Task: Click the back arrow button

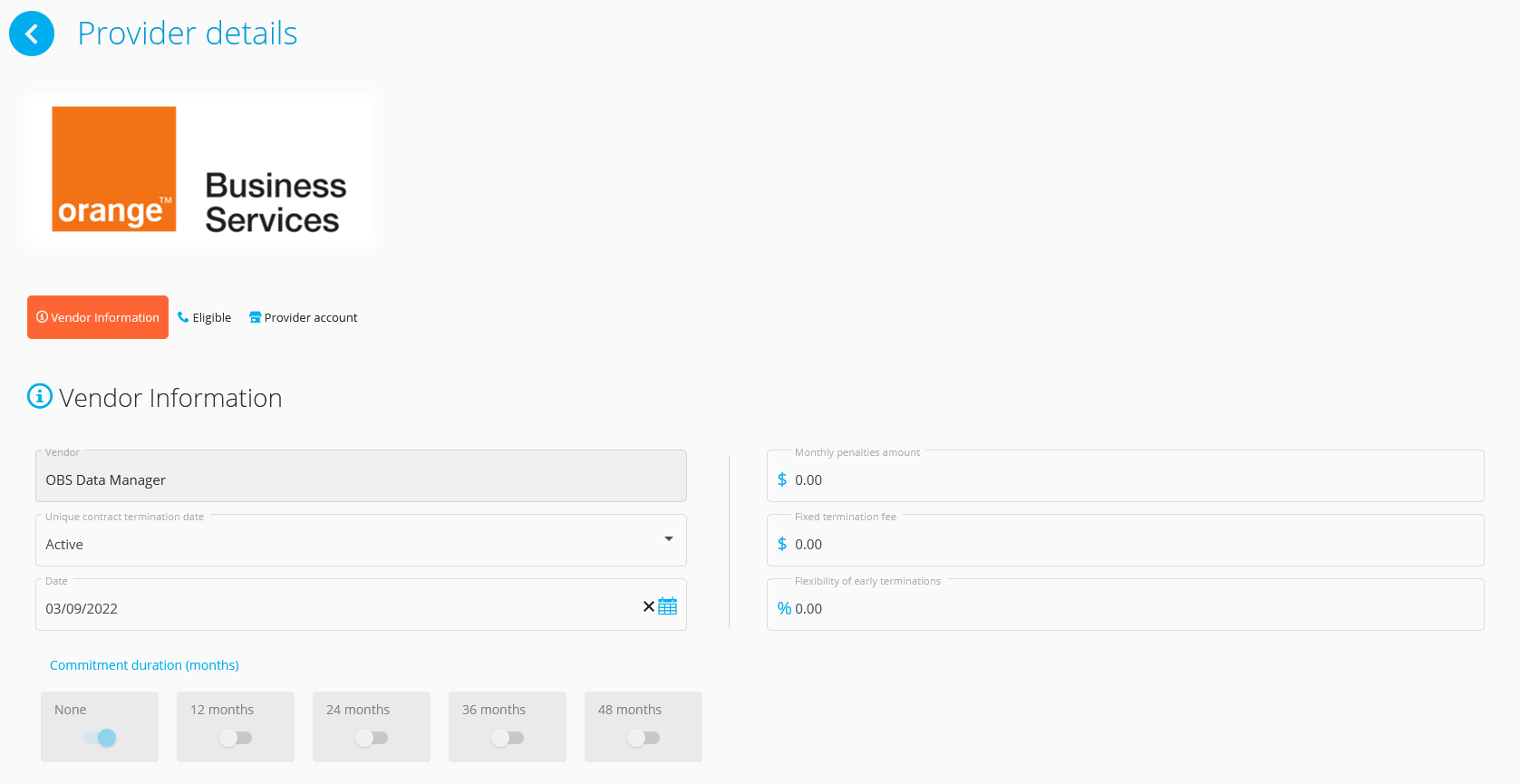Action: pyautogui.click(x=32, y=34)
